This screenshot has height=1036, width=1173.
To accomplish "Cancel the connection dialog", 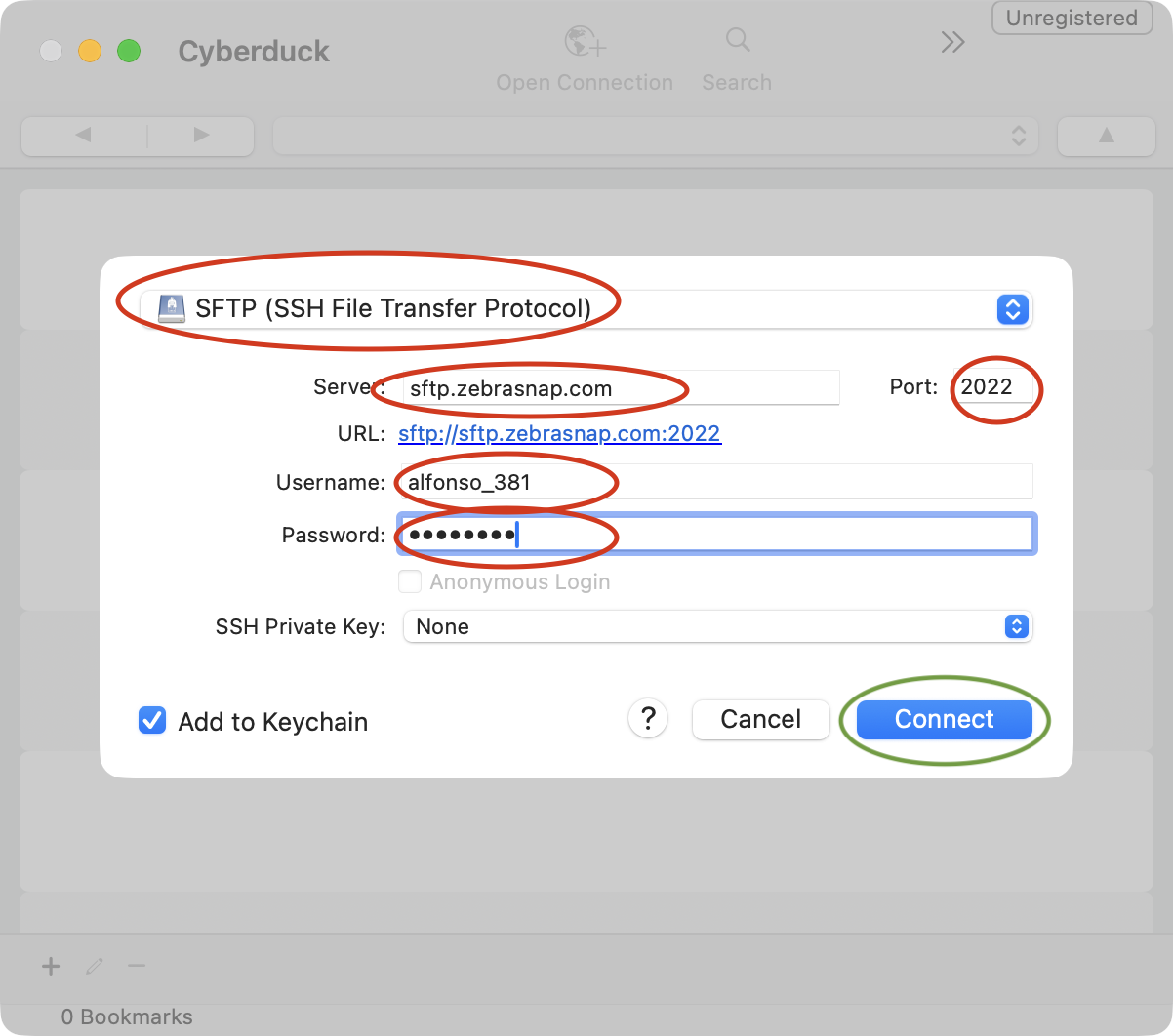I will (760, 719).
